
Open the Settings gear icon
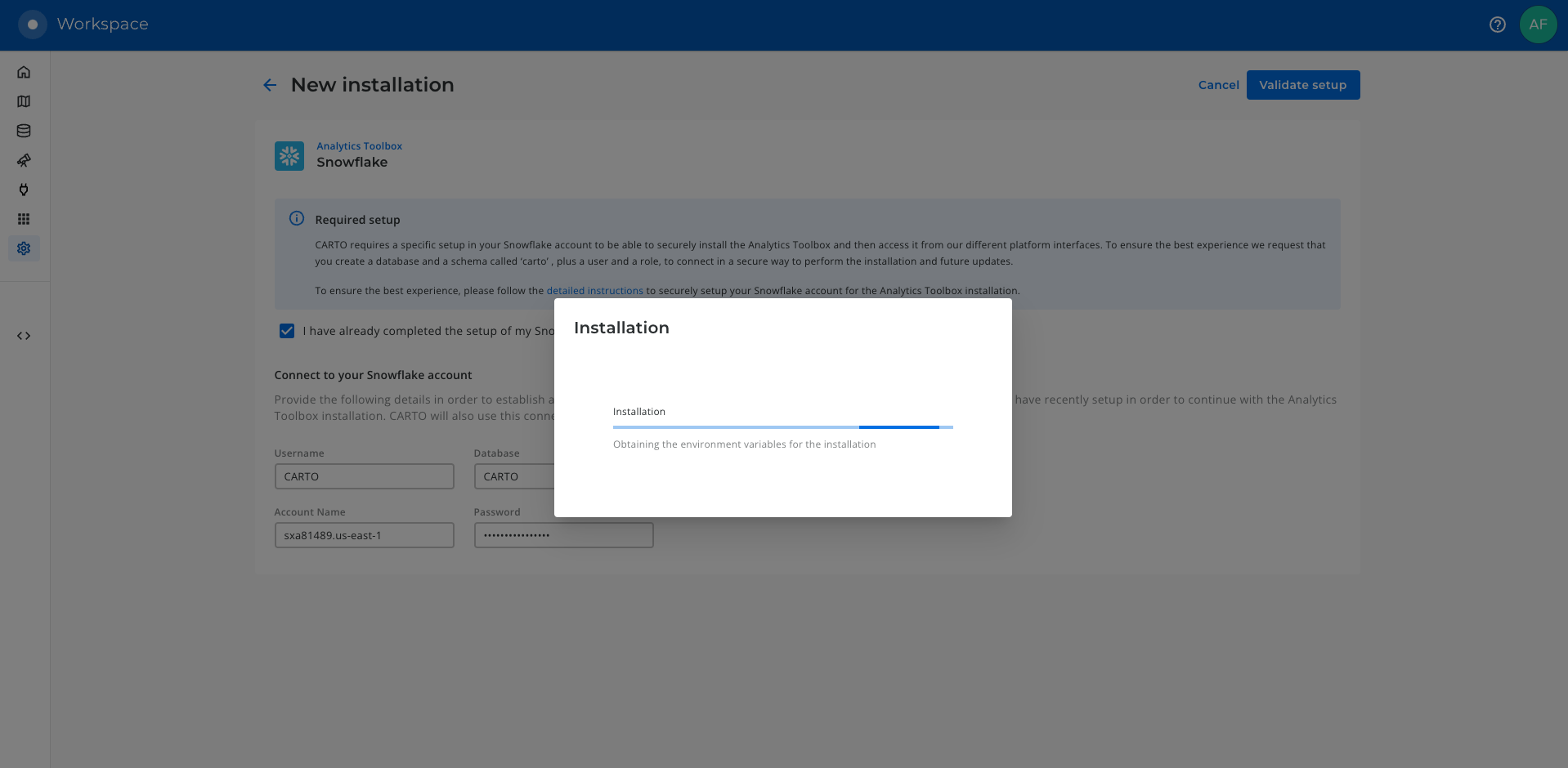24,248
